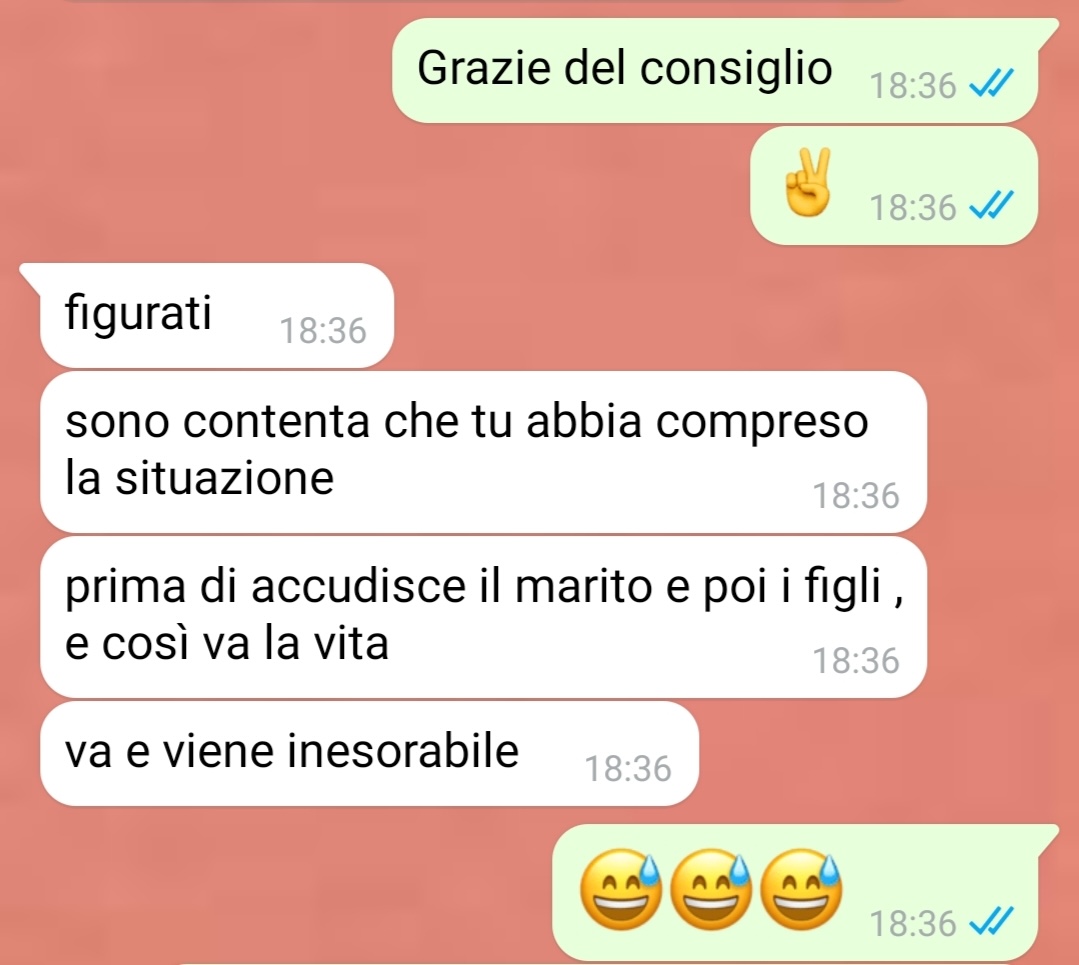Tap timestamp on 'va e viene inesorabile'
Screen dimensions: 1079x965
click(x=628, y=769)
